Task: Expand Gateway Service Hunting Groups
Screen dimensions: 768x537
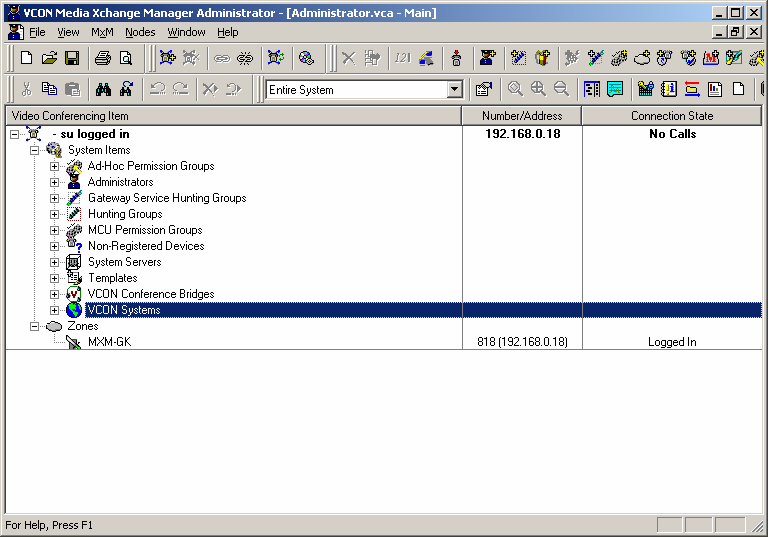Action: (x=54, y=198)
